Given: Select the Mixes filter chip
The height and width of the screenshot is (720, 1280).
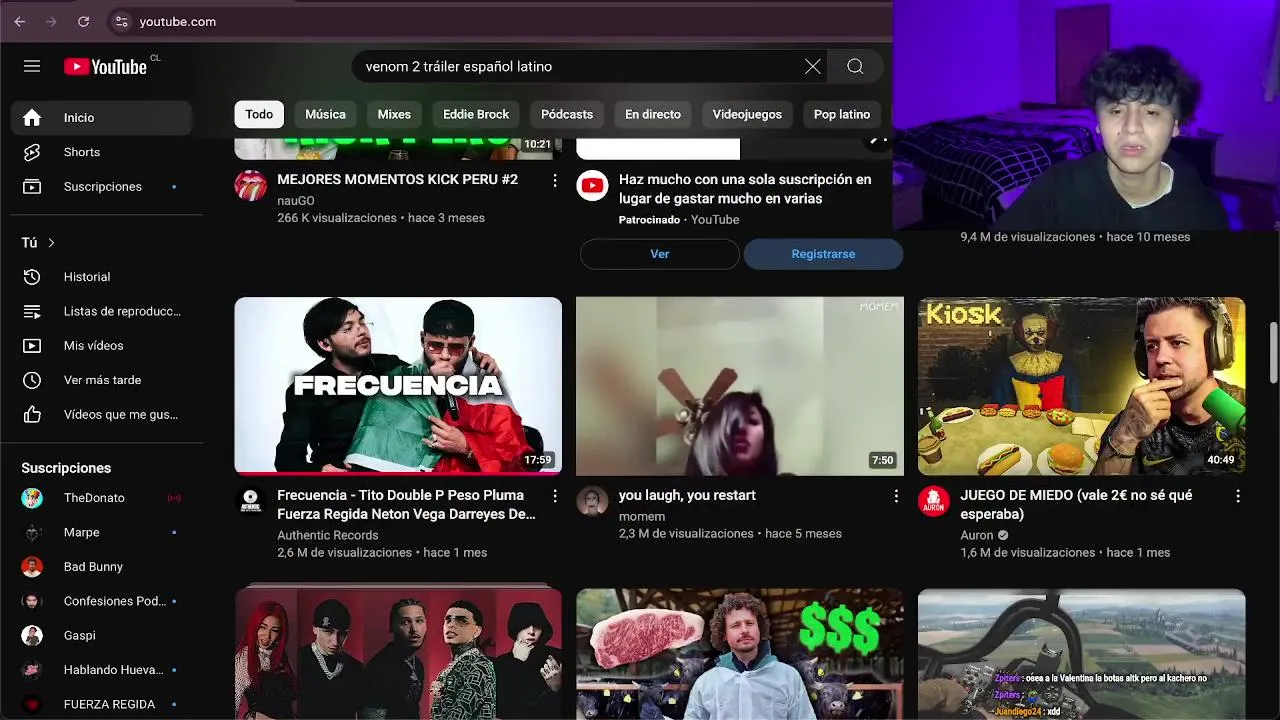Looking at the screenshot, I should coord(394,114).
